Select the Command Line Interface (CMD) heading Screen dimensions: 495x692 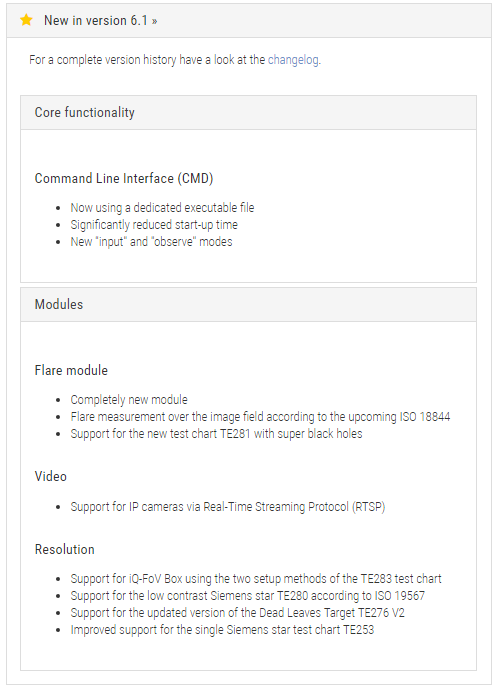tap(124, 178)
